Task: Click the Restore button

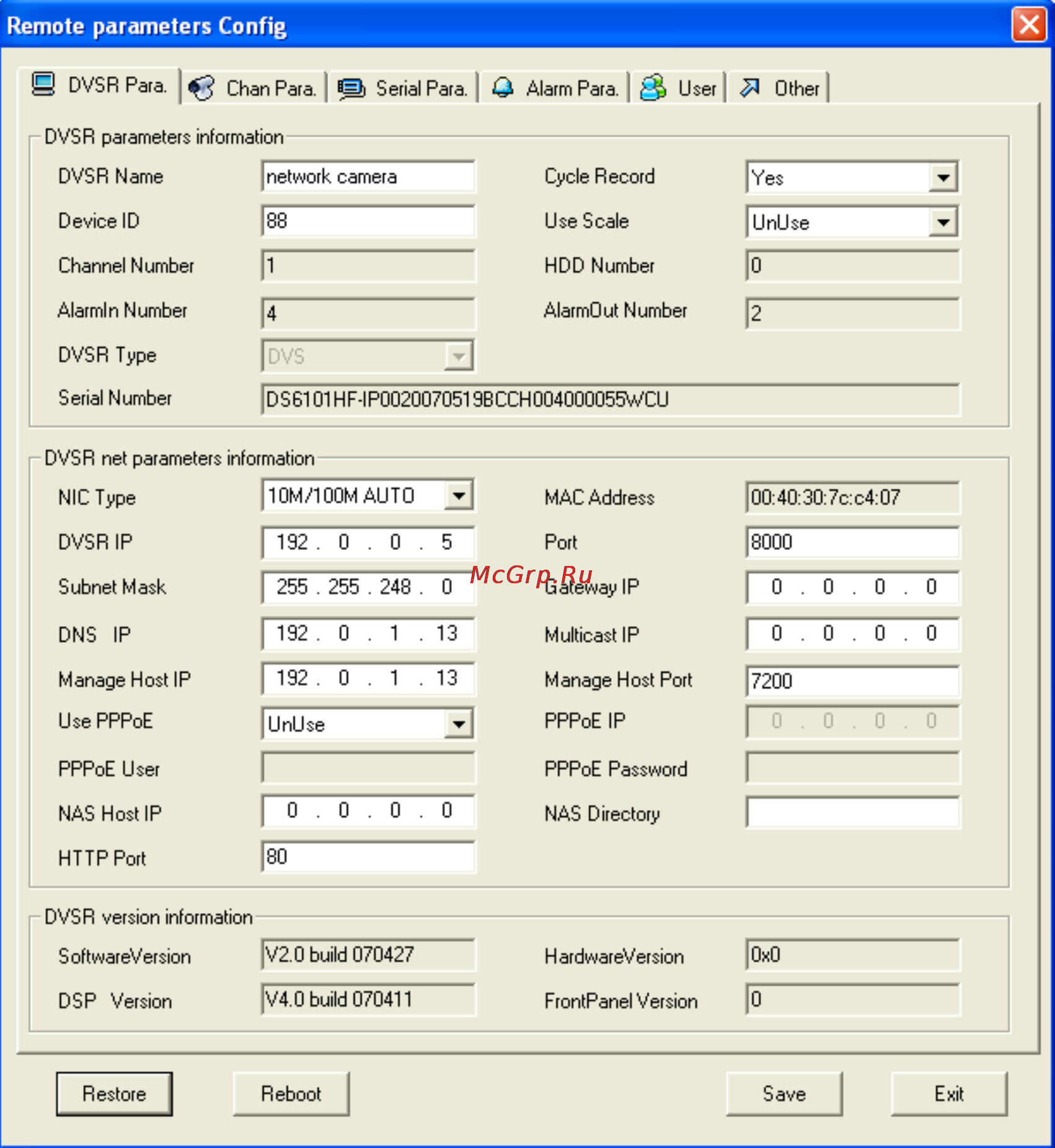Action: point(114,1094)
